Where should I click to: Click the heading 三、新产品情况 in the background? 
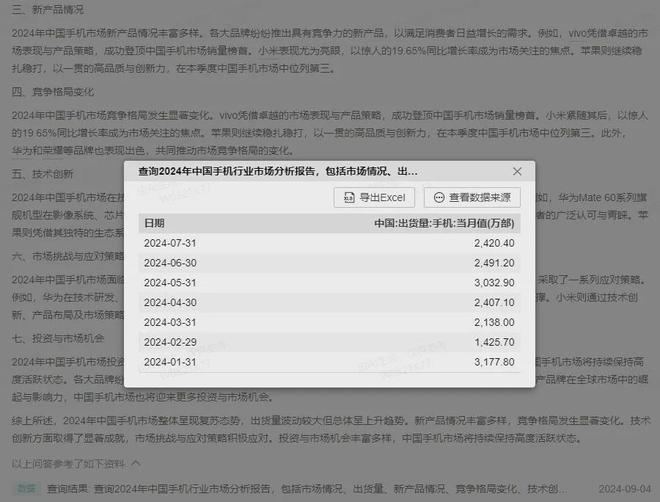(x=48, y=10)
